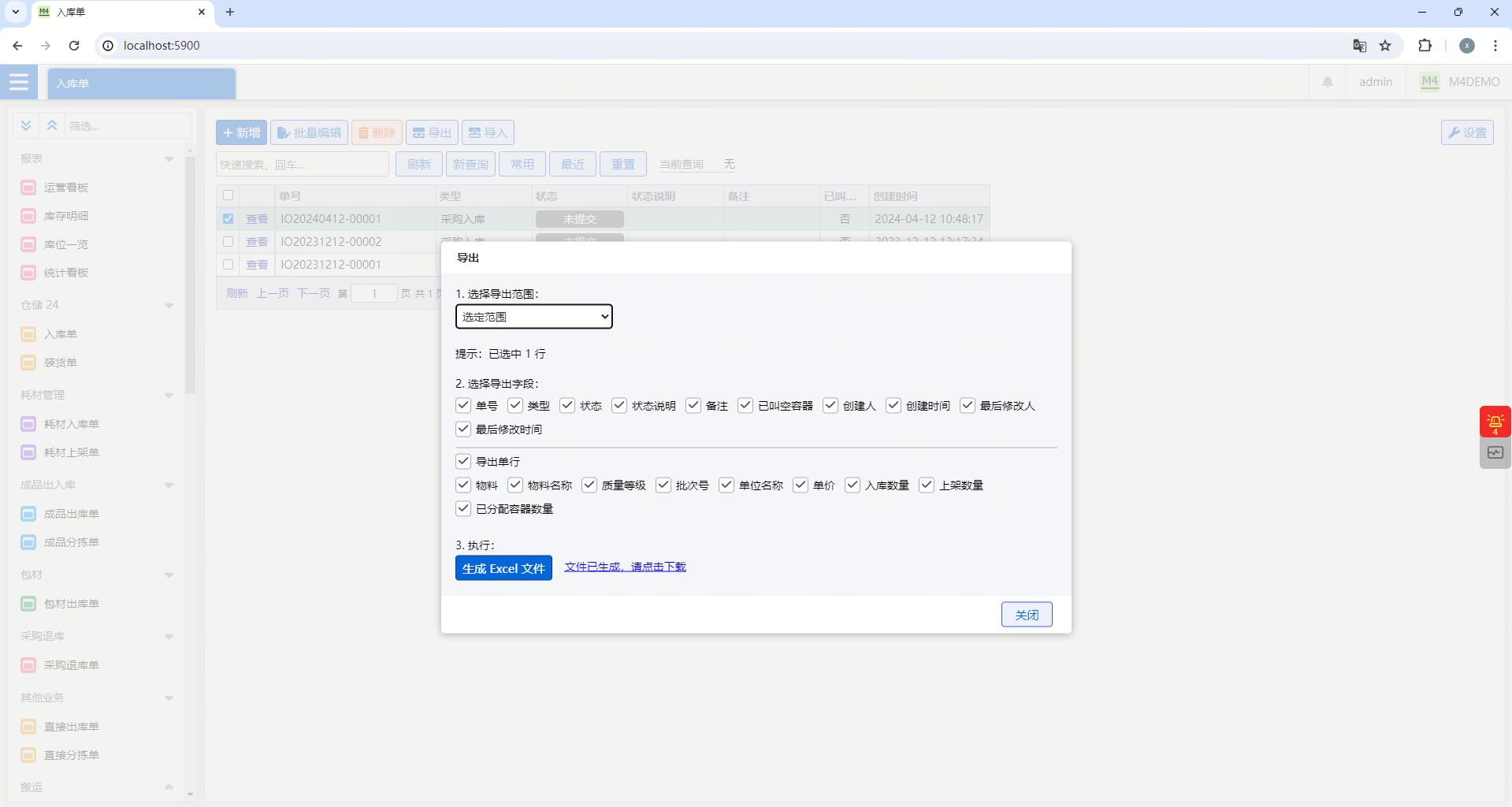Image resolution: width=1512 pixels, height=807 pixels.
Task: Collapse the 报表 sidebar group
Action: click(169, 159)
